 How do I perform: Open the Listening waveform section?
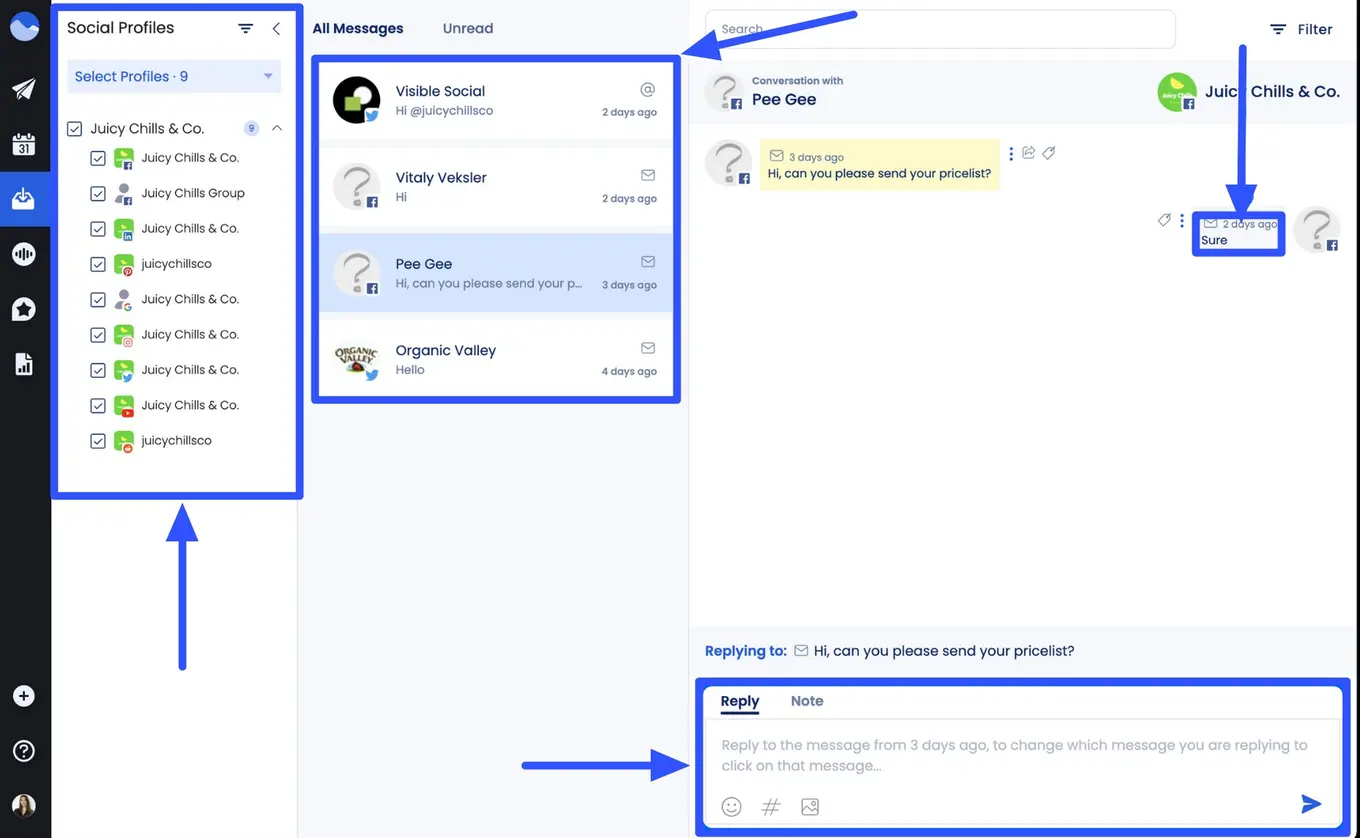(x=24, y=253)
